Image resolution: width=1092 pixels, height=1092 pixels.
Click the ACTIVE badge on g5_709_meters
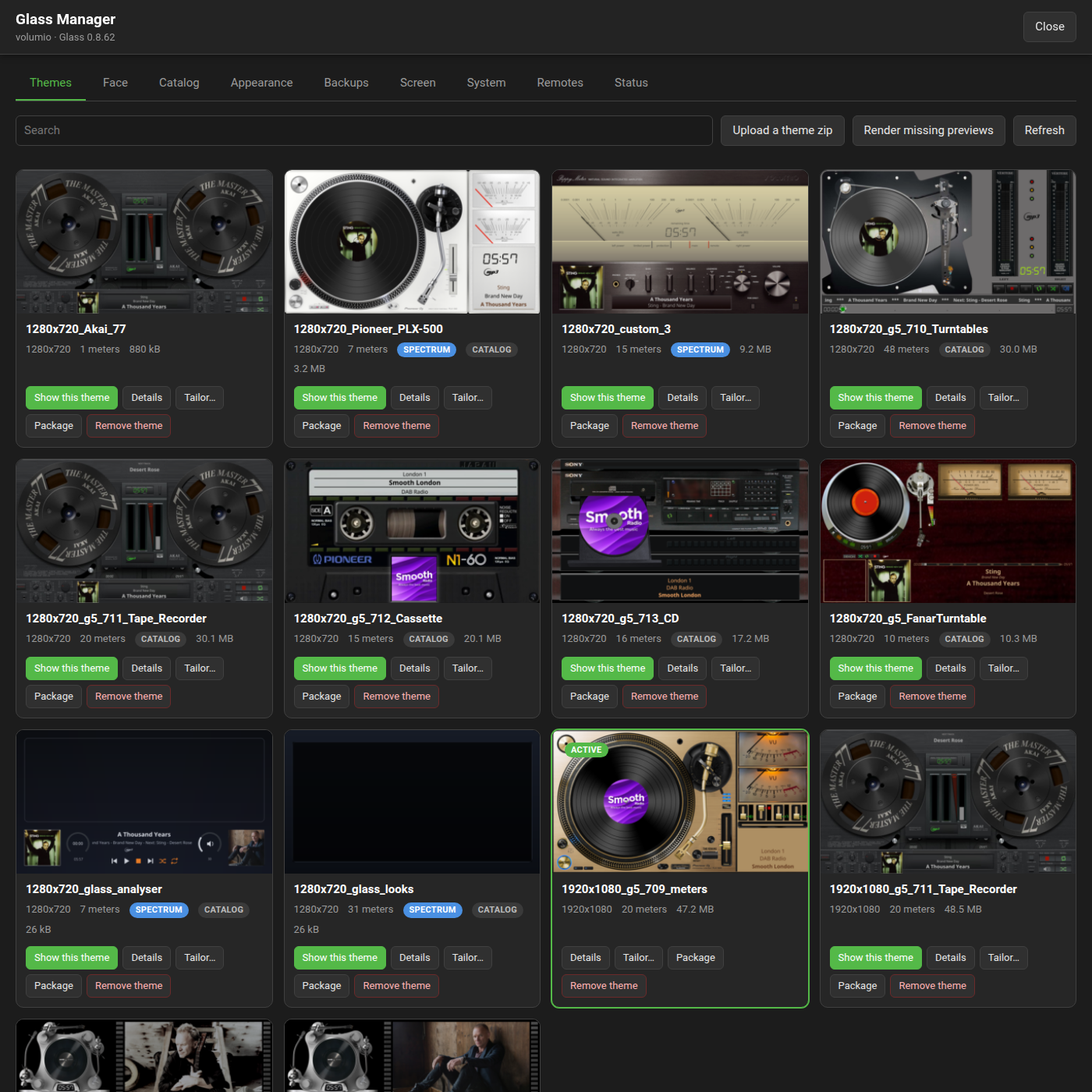(x=586, y=750)
